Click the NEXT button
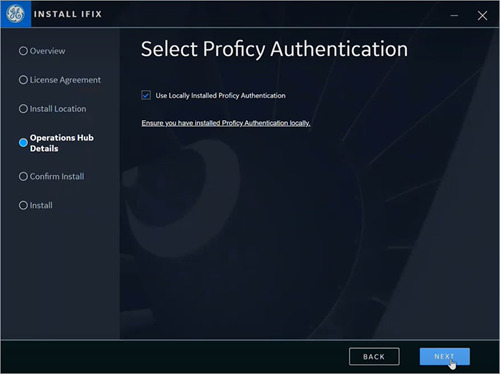The height and width of the screenshot is (374, 500). (445, 356)
